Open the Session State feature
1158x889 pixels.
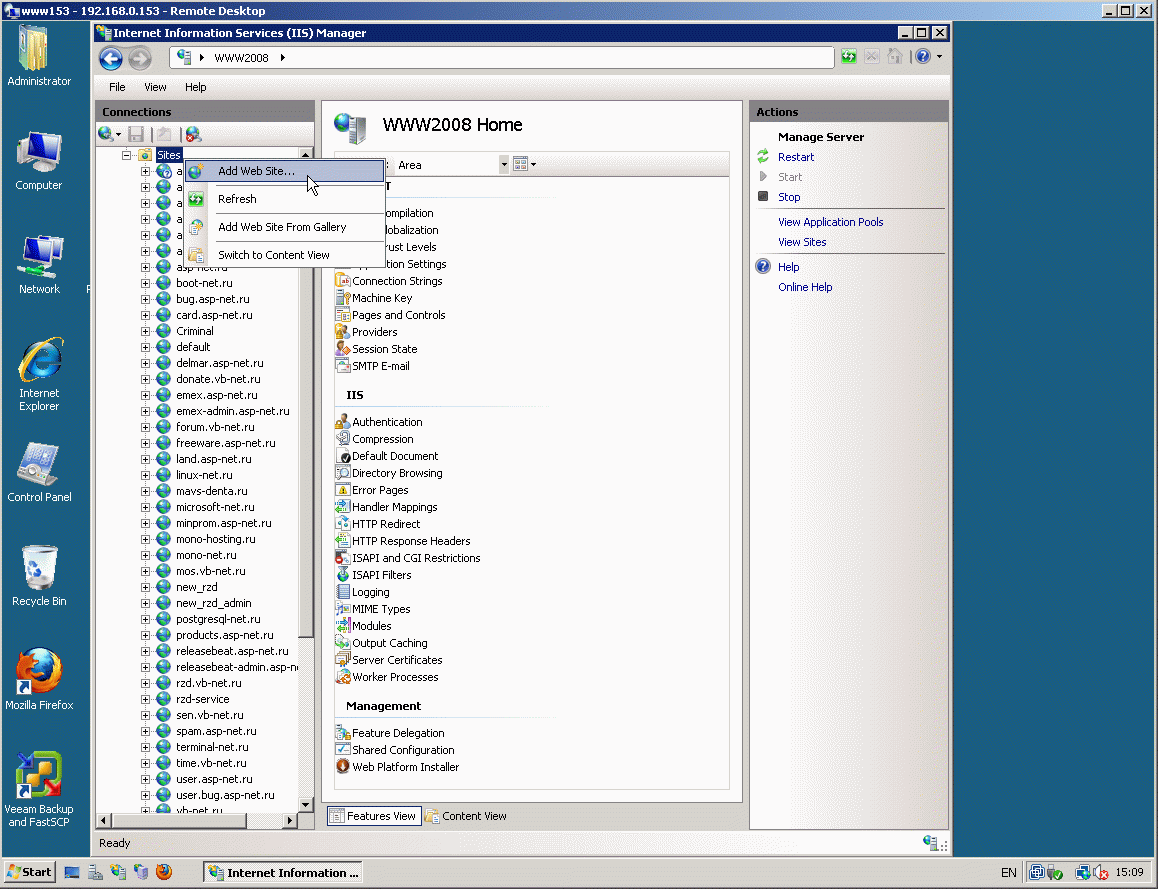(x=376, y=349)
